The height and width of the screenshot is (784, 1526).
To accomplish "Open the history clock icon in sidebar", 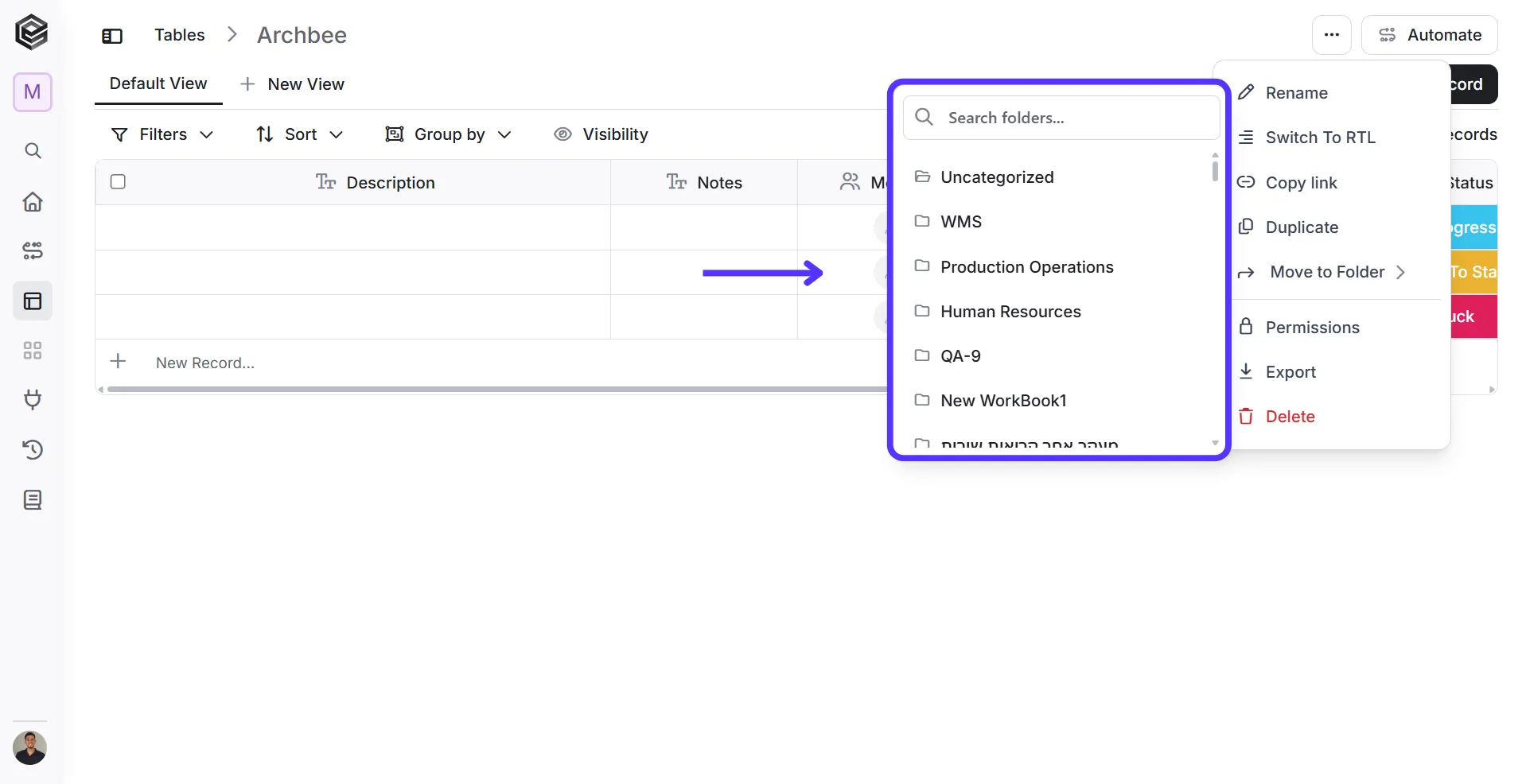I will pos(33,450).
